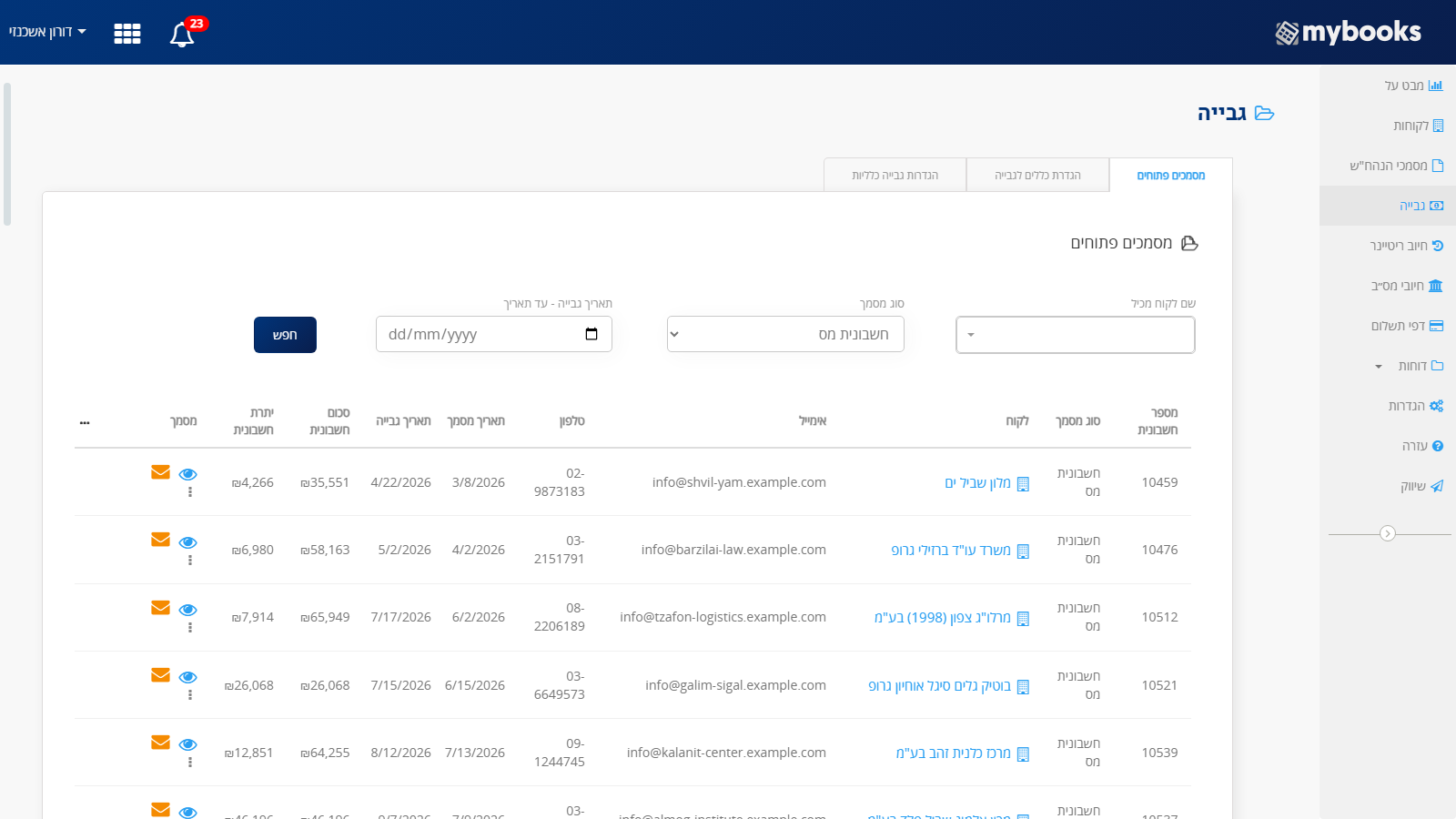1456x819 pixels.
Task: Click eye icon for invoice 10521
Action: tap(188, 677)
